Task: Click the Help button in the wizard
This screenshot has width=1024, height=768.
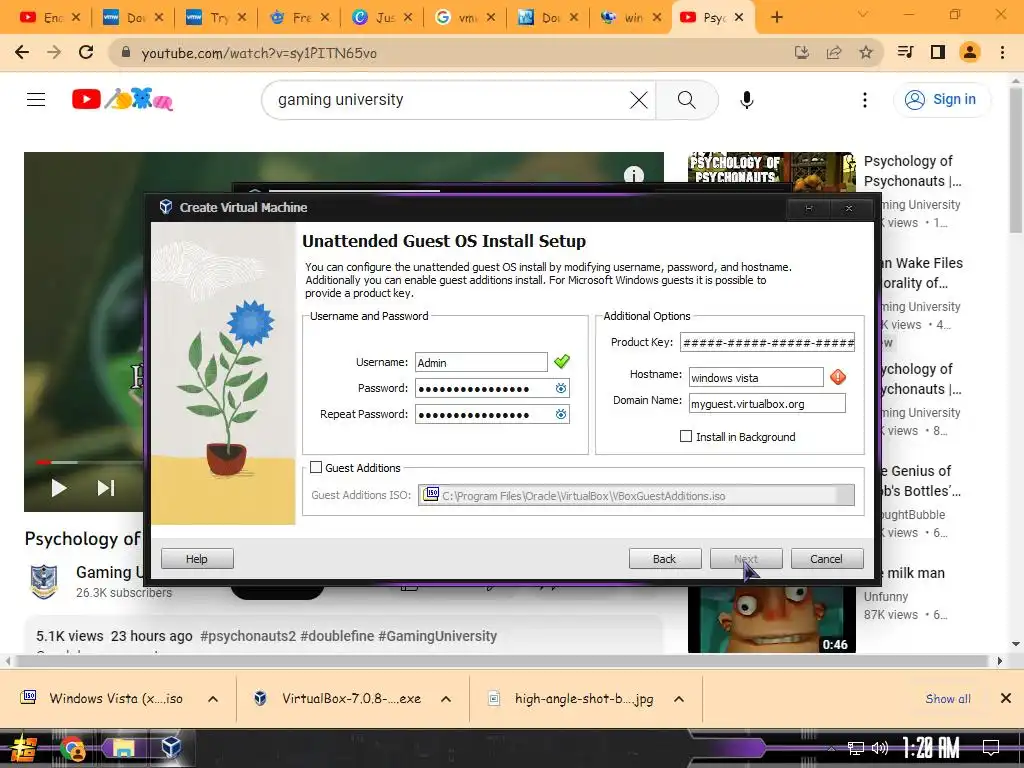Action: coord(197,559)
